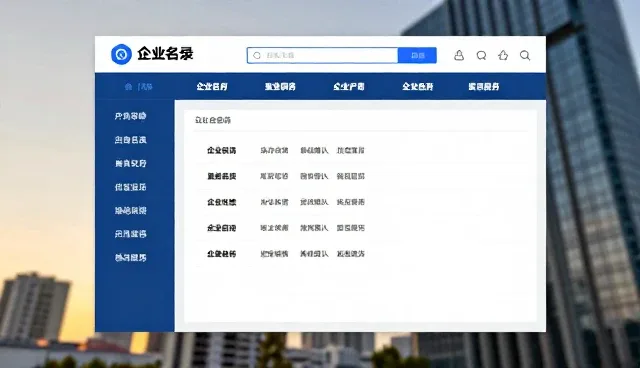Click the round blue 企业名录 logo icon
The image size is (640, 368).
click(x=121, y=54)
